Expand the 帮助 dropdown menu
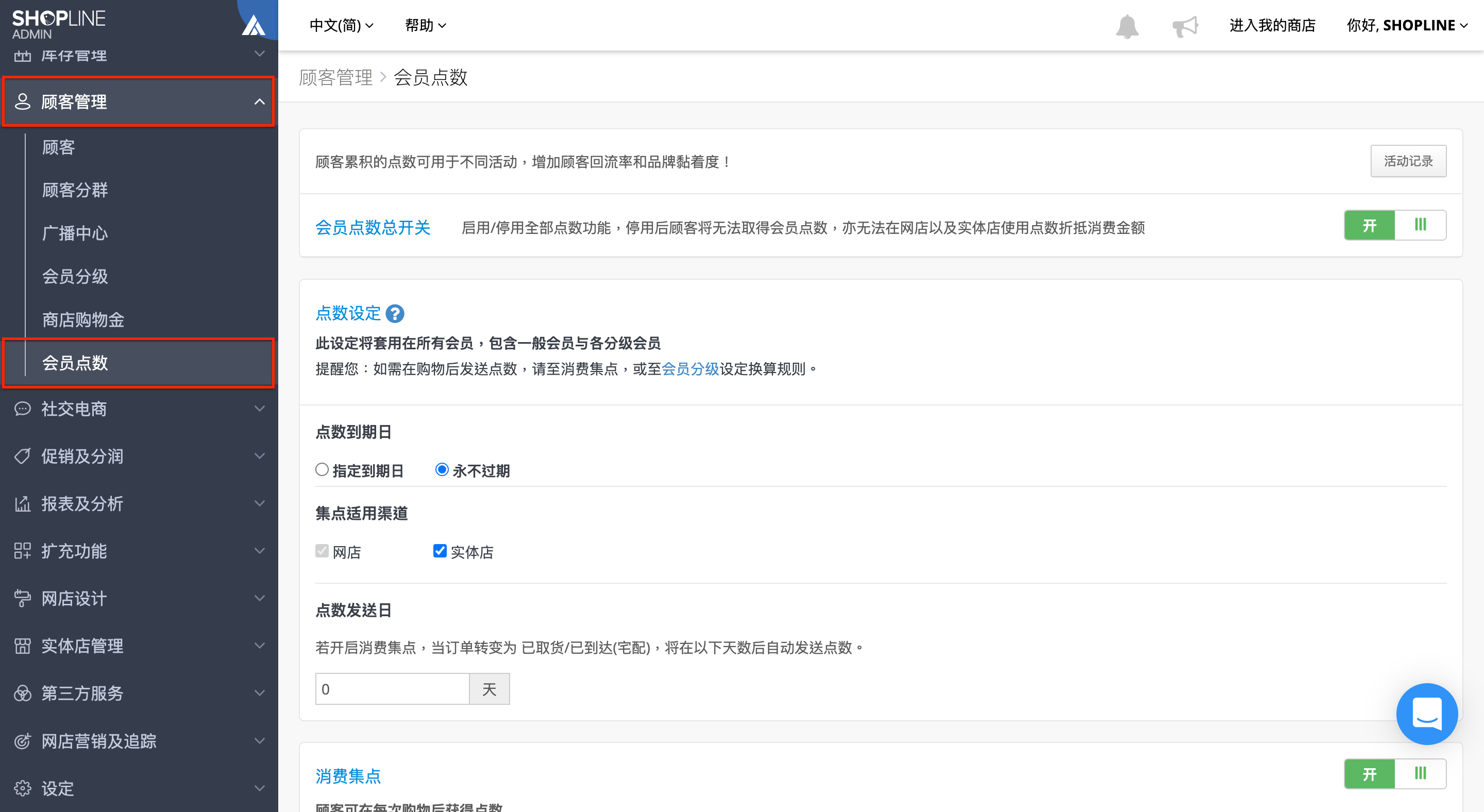Viewport: 1484px width, 812px height. click(425, 25)
